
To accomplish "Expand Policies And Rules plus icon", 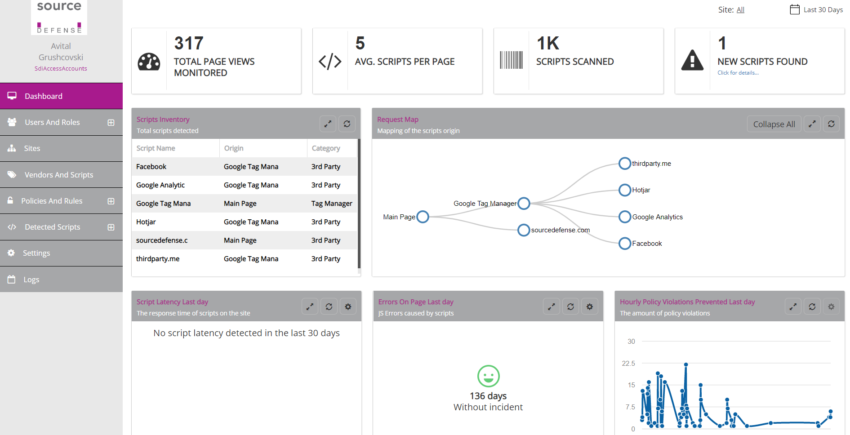I will pos(111,201).
